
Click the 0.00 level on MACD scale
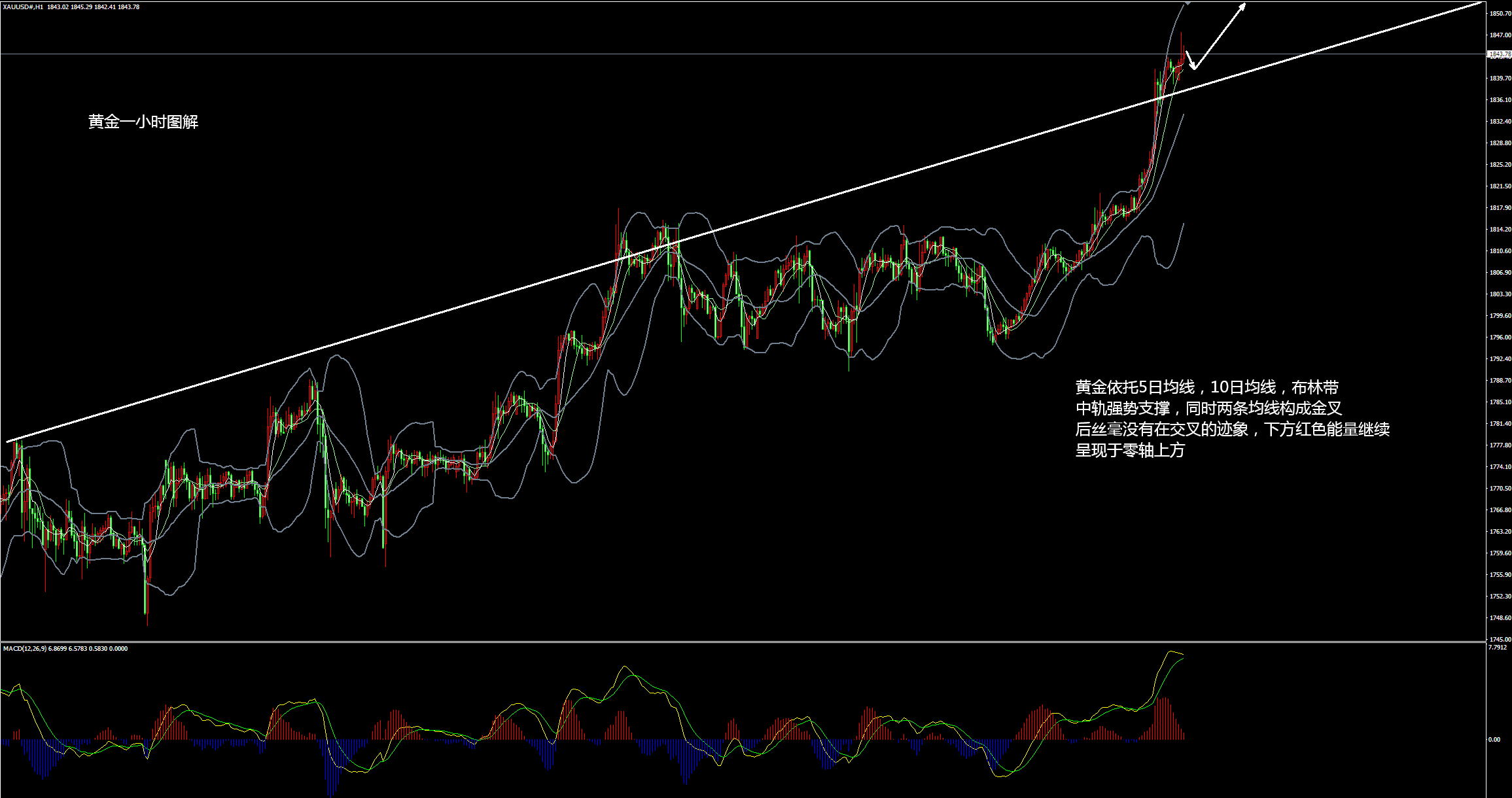1494,740
